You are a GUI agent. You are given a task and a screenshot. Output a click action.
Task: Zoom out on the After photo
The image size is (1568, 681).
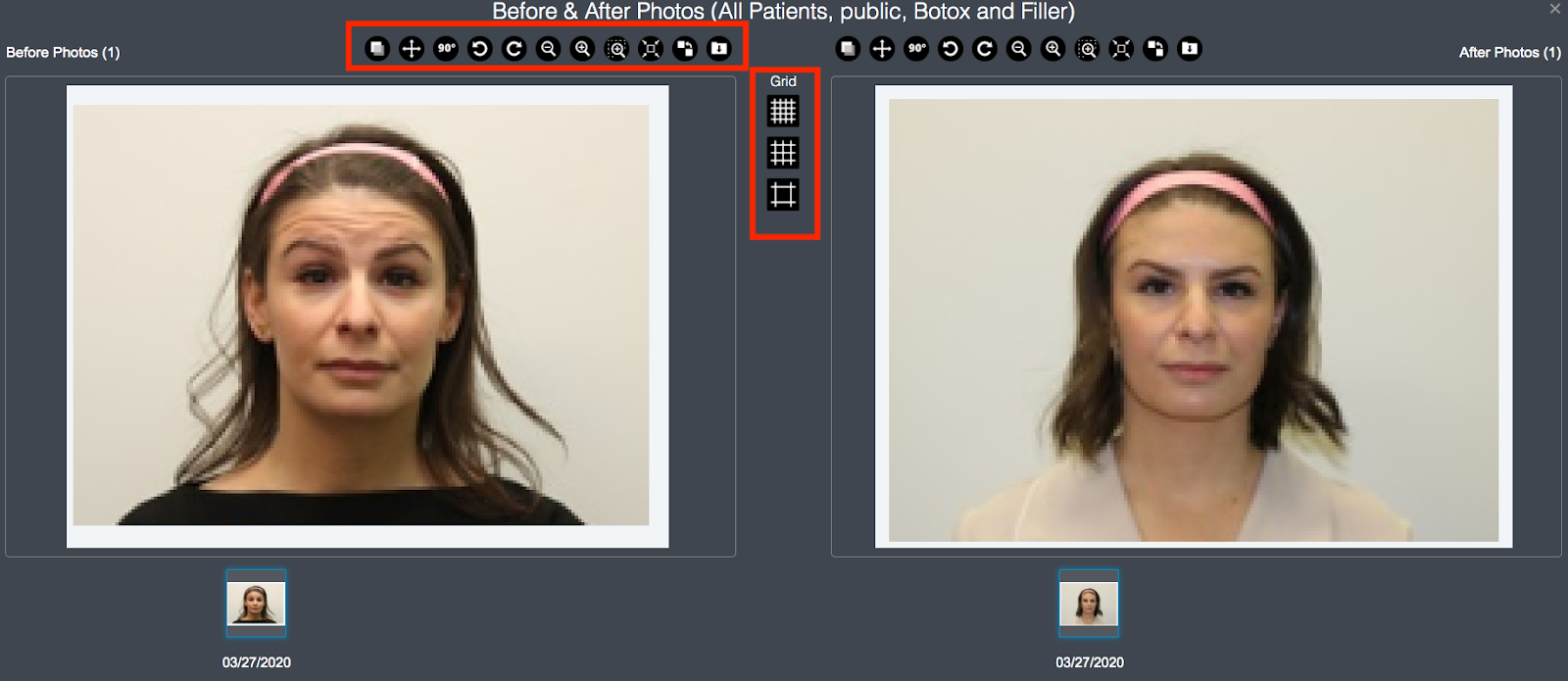pos(1019,48)
